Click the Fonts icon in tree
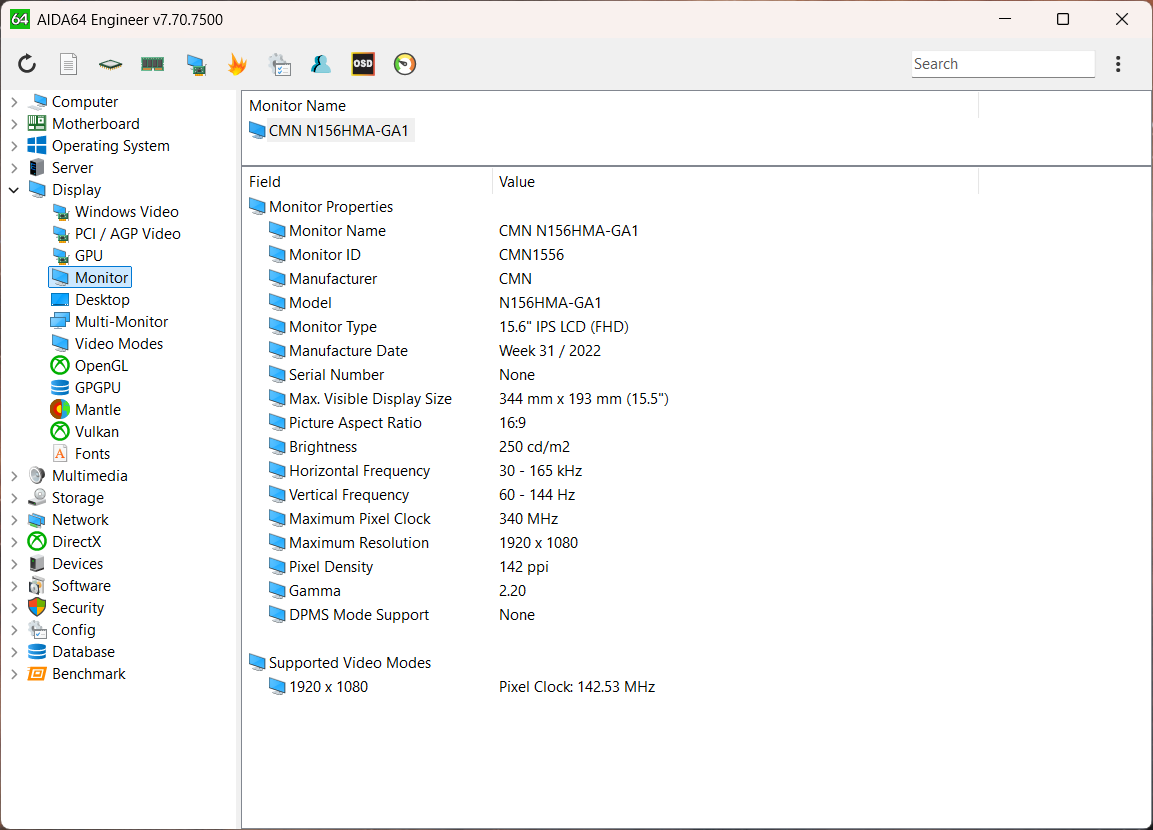Viewport: 1153px width, 830px height. click(60, 454)
